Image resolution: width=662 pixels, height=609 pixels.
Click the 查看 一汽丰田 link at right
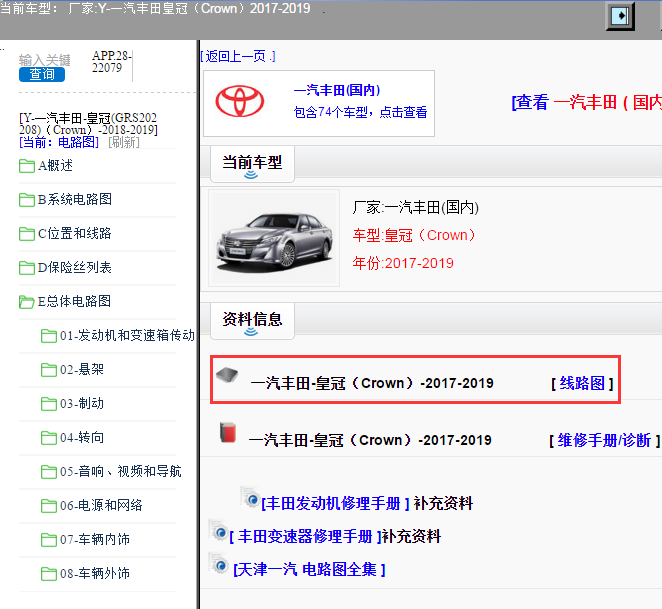click(x=586, y=103)
